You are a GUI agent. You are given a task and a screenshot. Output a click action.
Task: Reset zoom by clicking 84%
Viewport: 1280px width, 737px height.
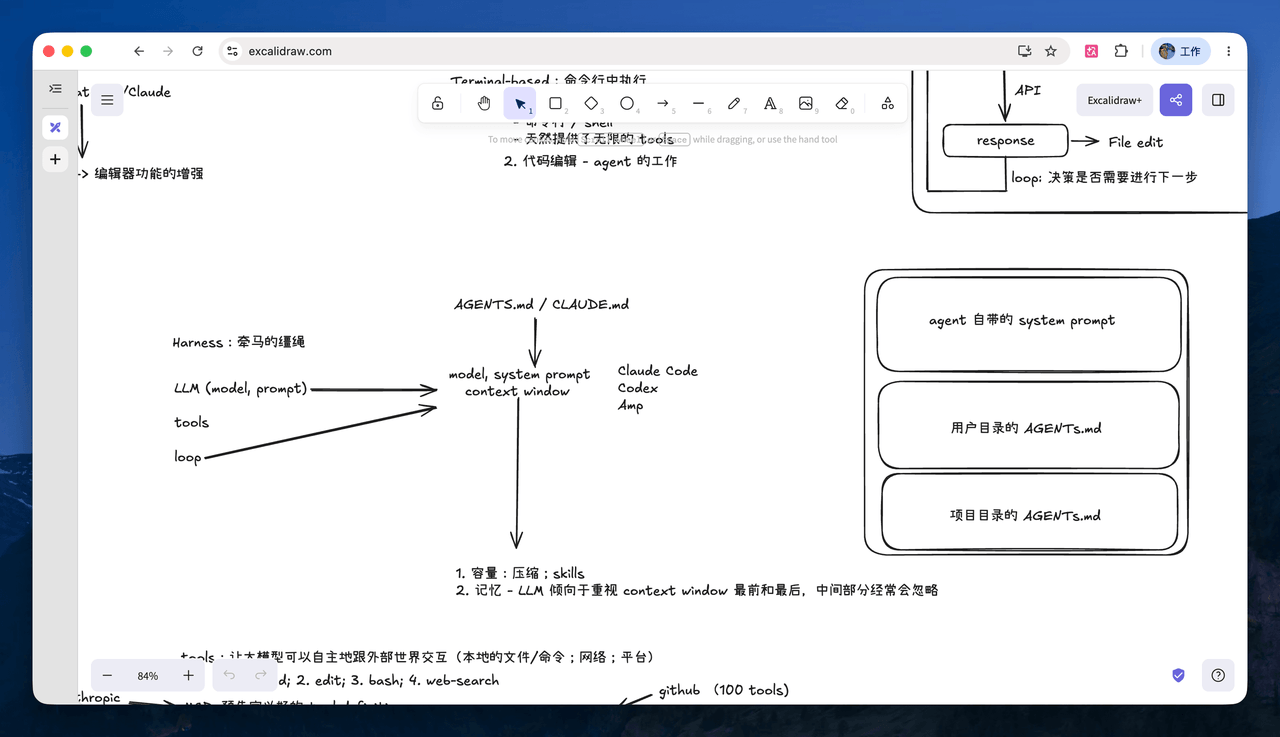(148, 676)
